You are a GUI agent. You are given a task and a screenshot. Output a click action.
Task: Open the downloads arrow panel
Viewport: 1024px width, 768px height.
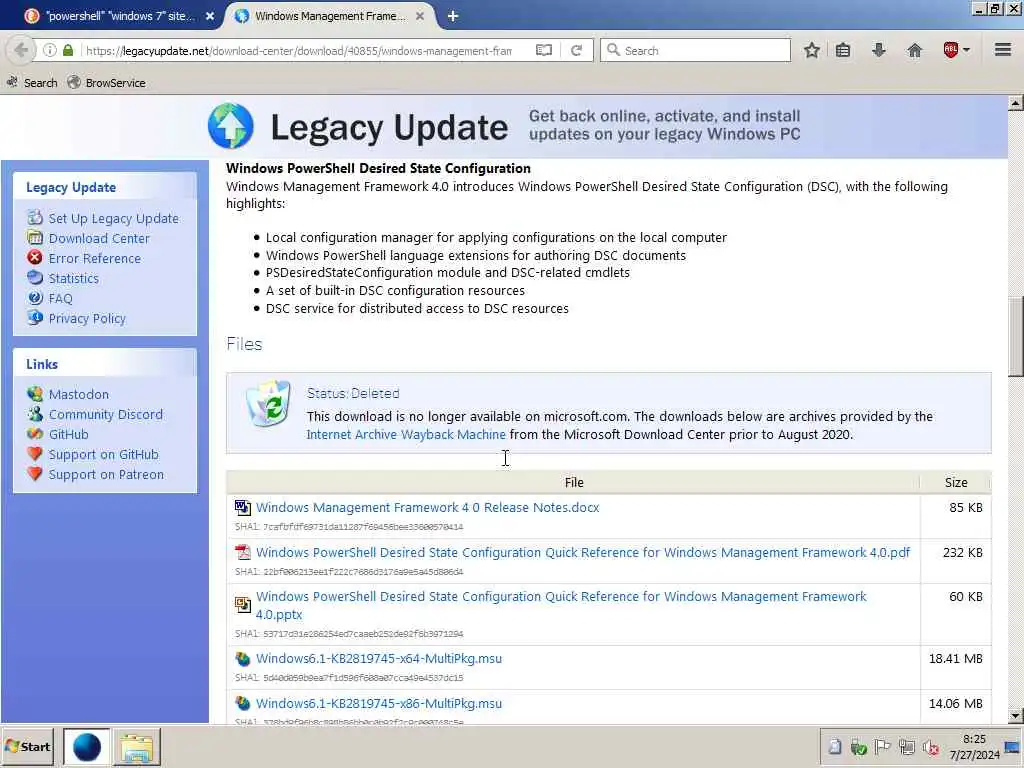click(x=879, y=50)
